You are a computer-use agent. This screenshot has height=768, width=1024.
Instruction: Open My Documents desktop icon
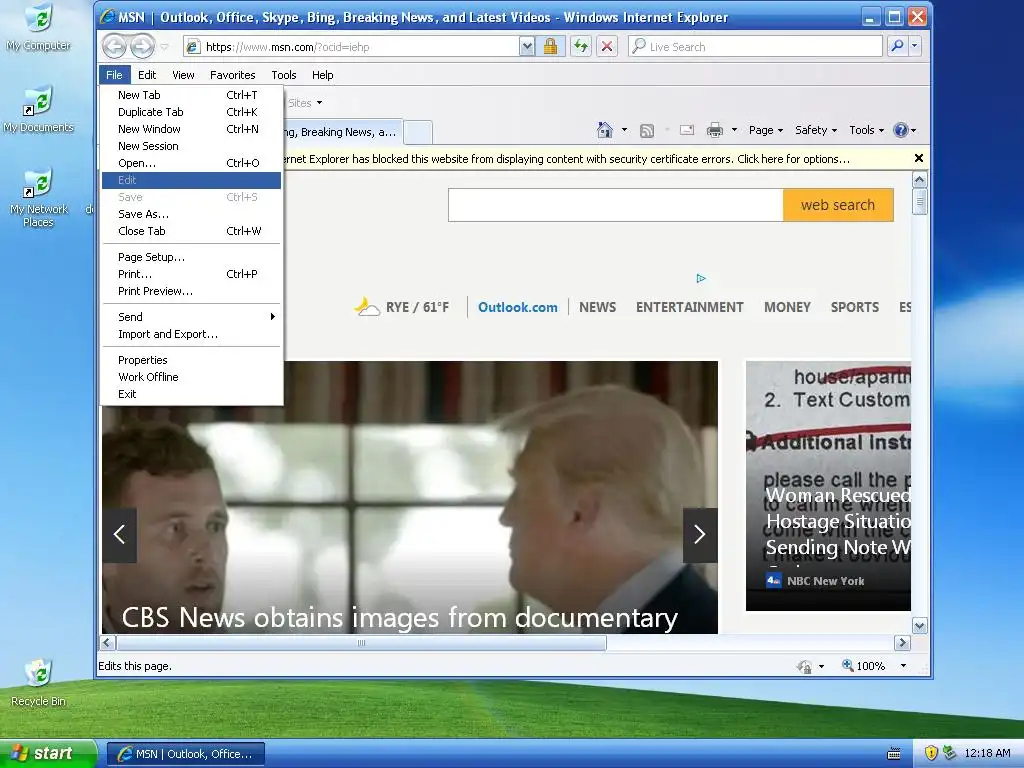pyautogui.click(x=39, y=109)
